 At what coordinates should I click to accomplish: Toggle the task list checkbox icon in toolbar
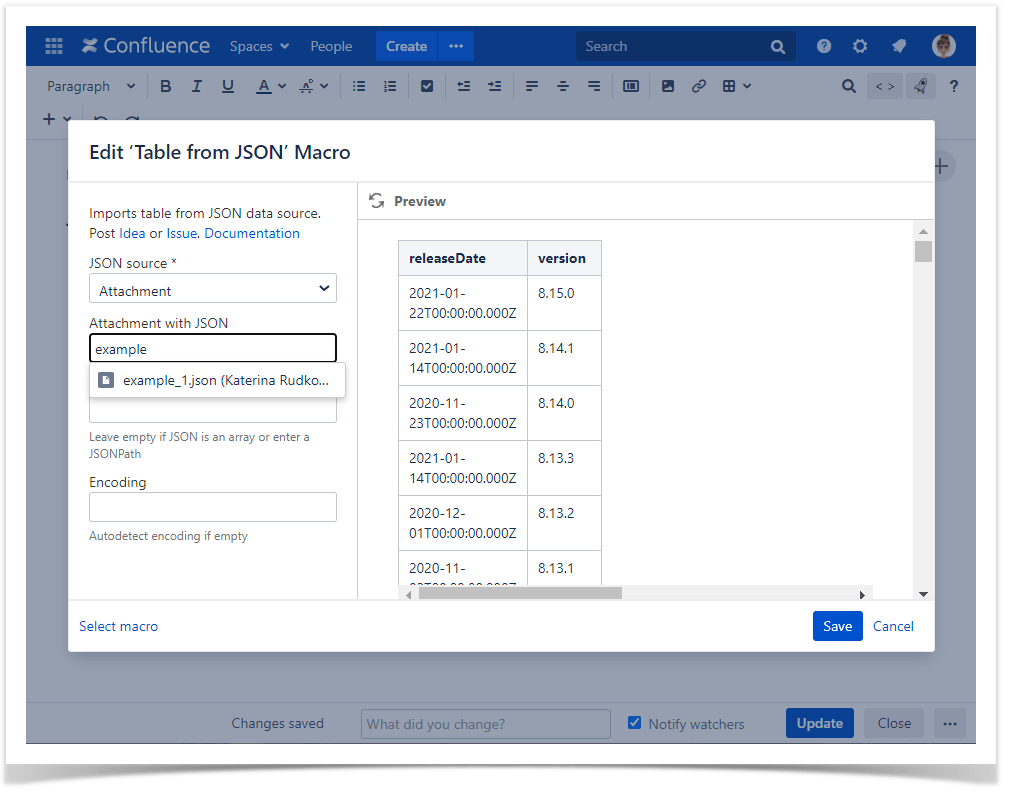point(427,86)
